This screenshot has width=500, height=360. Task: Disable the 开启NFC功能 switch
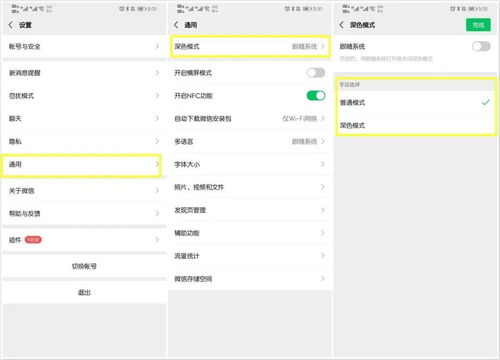pyautogui.click(x=315, y=96)
